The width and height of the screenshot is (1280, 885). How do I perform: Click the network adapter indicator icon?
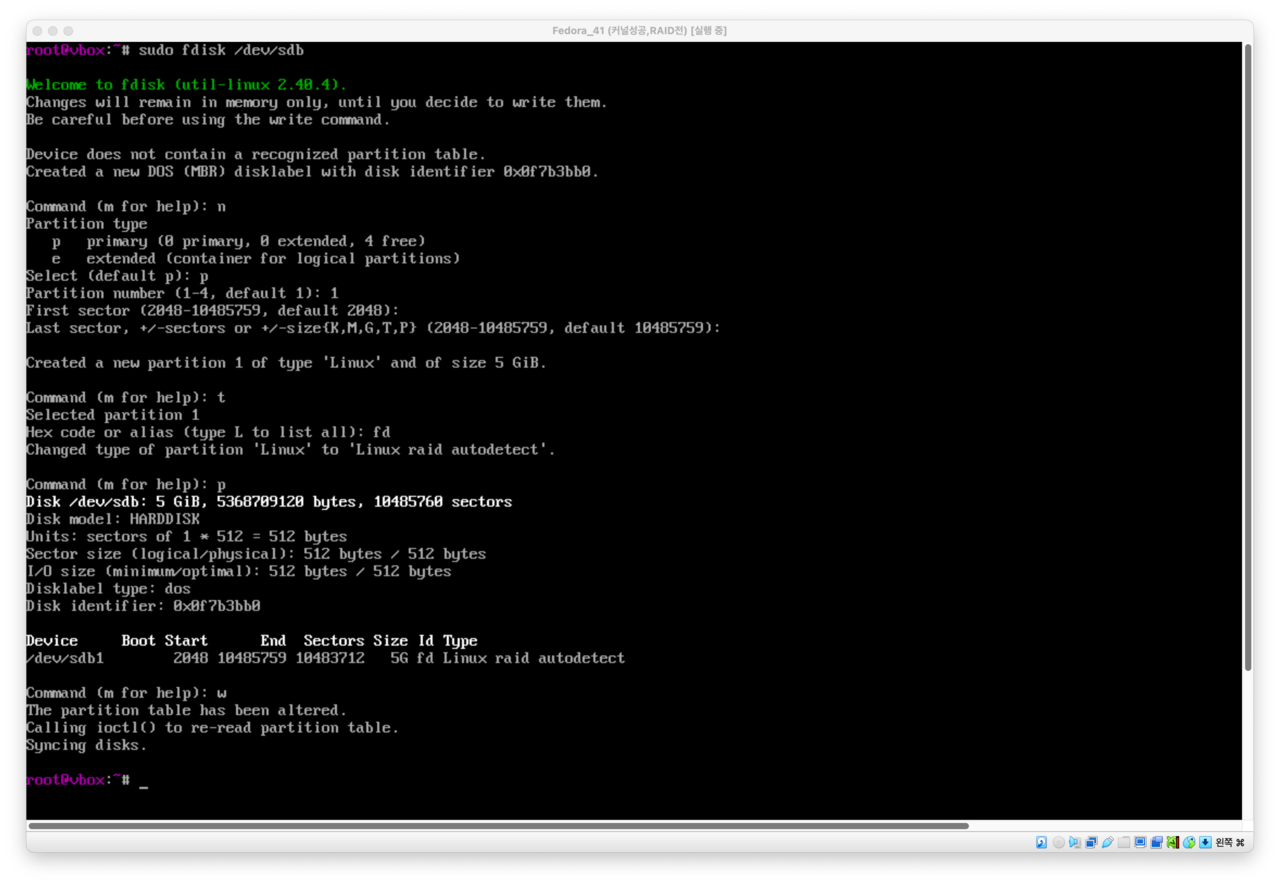coord(1091,842)
